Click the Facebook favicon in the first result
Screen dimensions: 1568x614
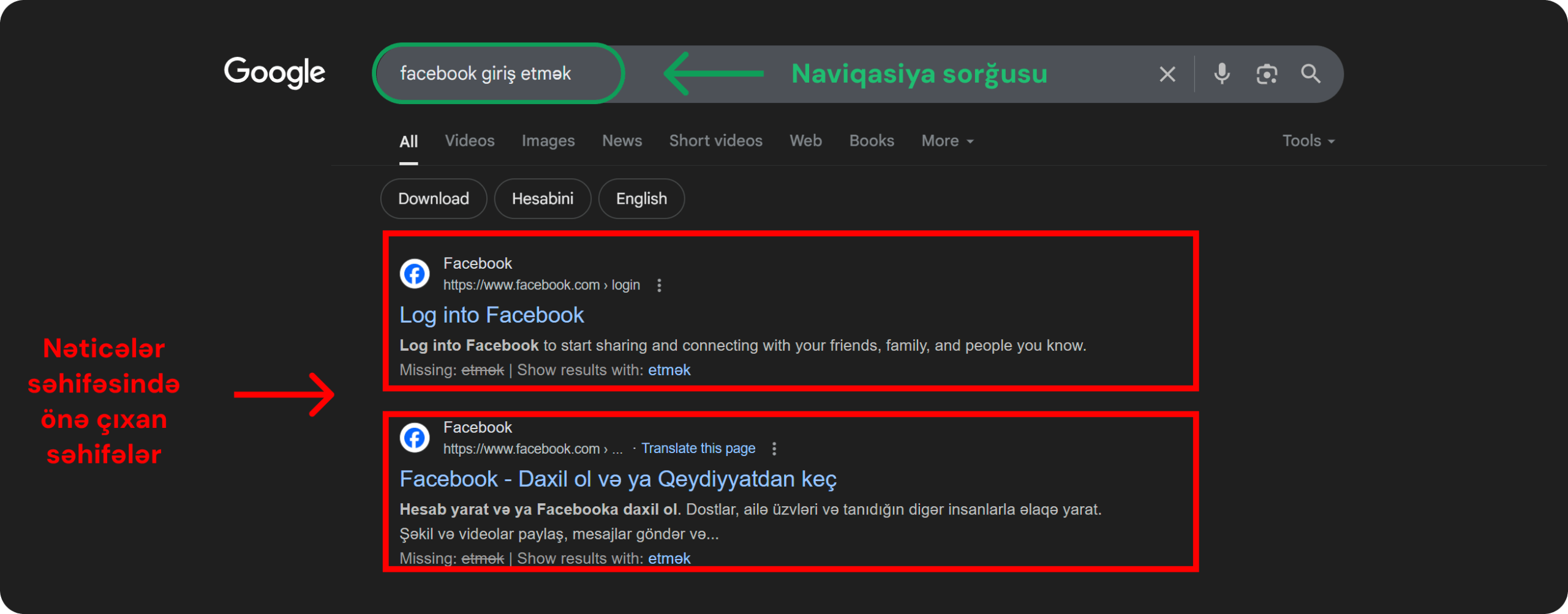coord(415,274)
